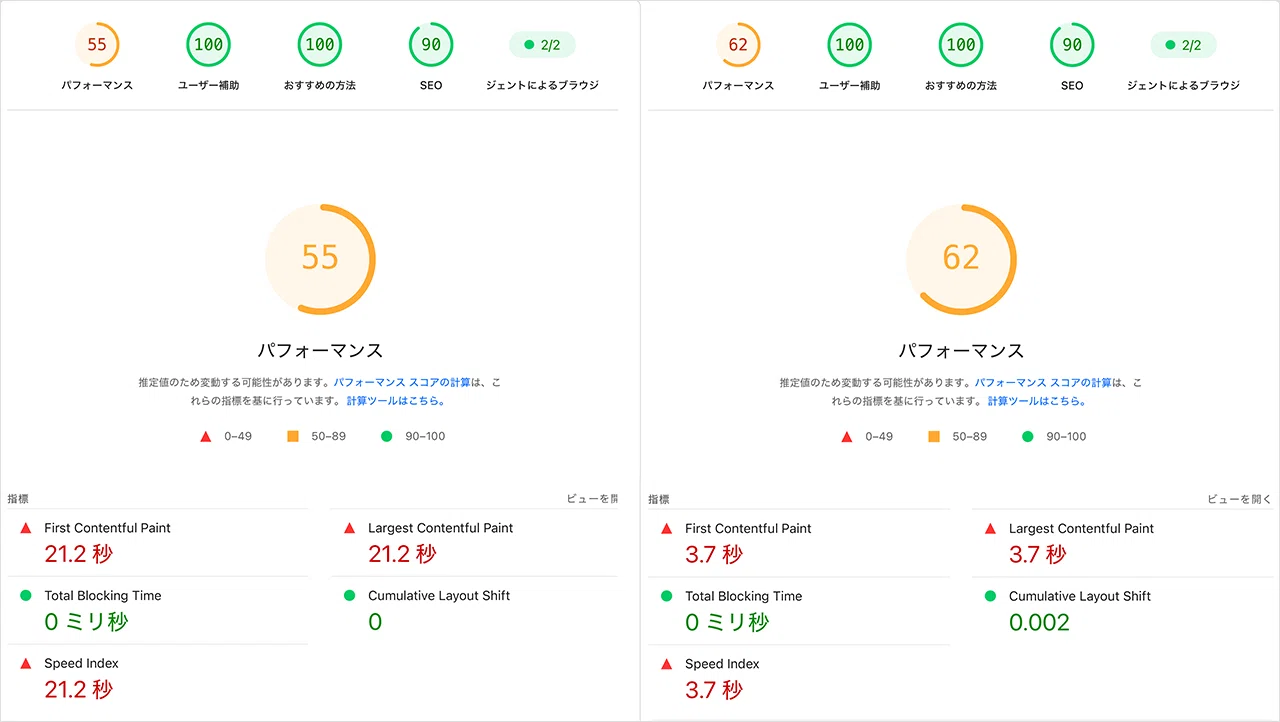Click the 0–49 legend triangle in score-55 report
The image size is (1280, 722).
206,437
